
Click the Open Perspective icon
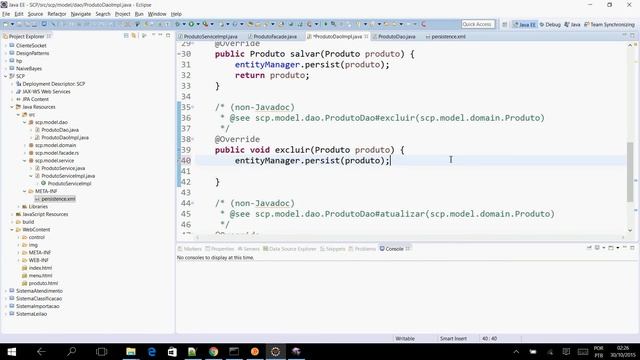(x=504, y=24)
